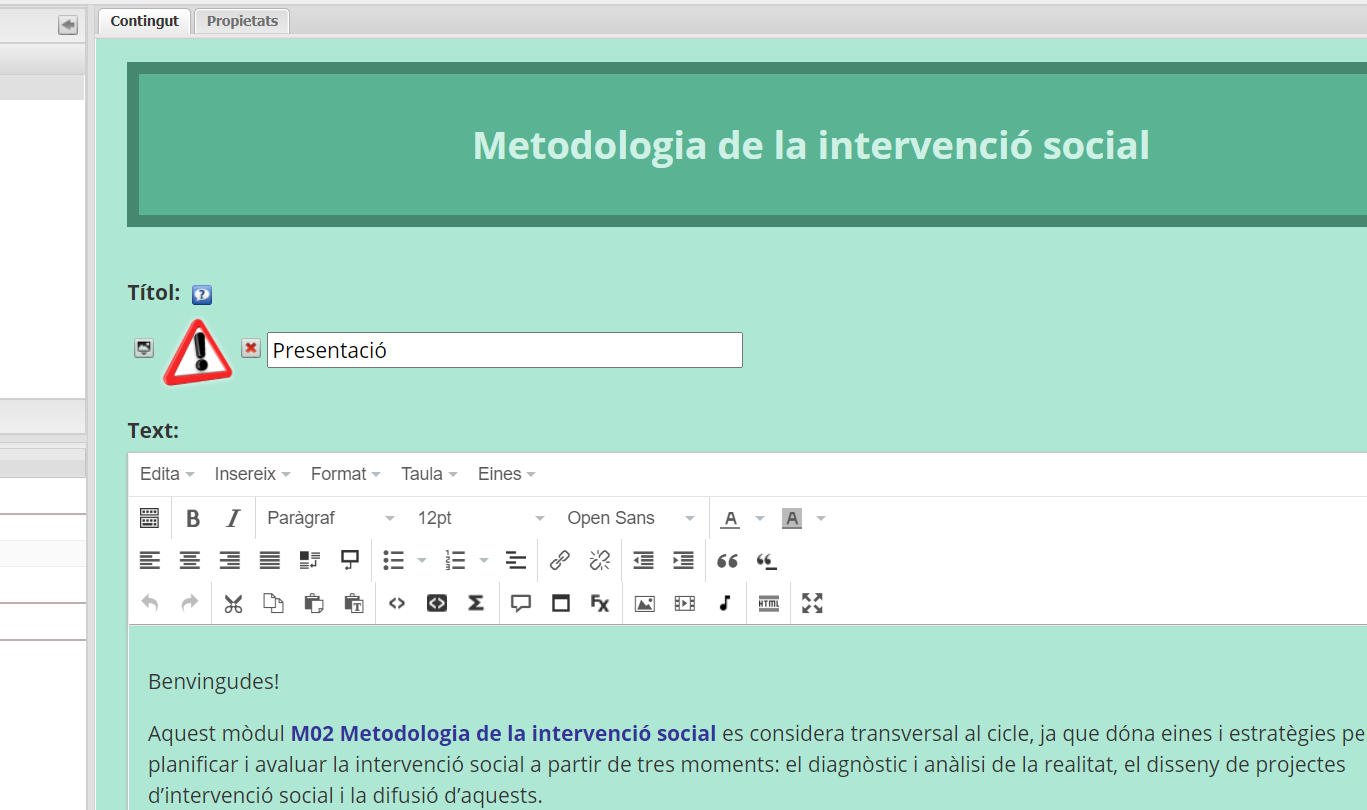1367x810 pixels.
Task: Insert an audio file via the music note
Action: pos(725,603)
